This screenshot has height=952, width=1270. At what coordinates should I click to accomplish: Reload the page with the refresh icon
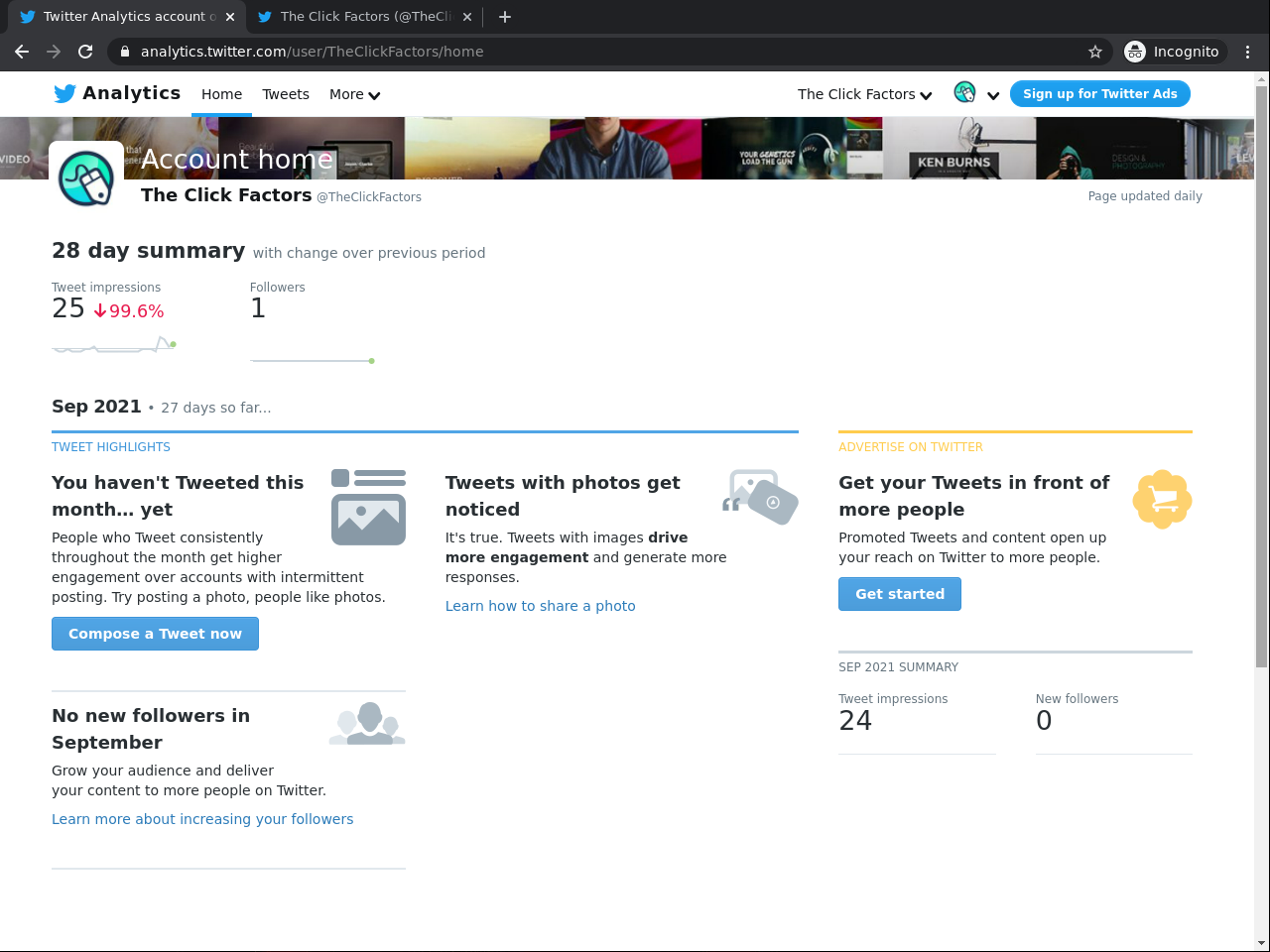[85, 52]
